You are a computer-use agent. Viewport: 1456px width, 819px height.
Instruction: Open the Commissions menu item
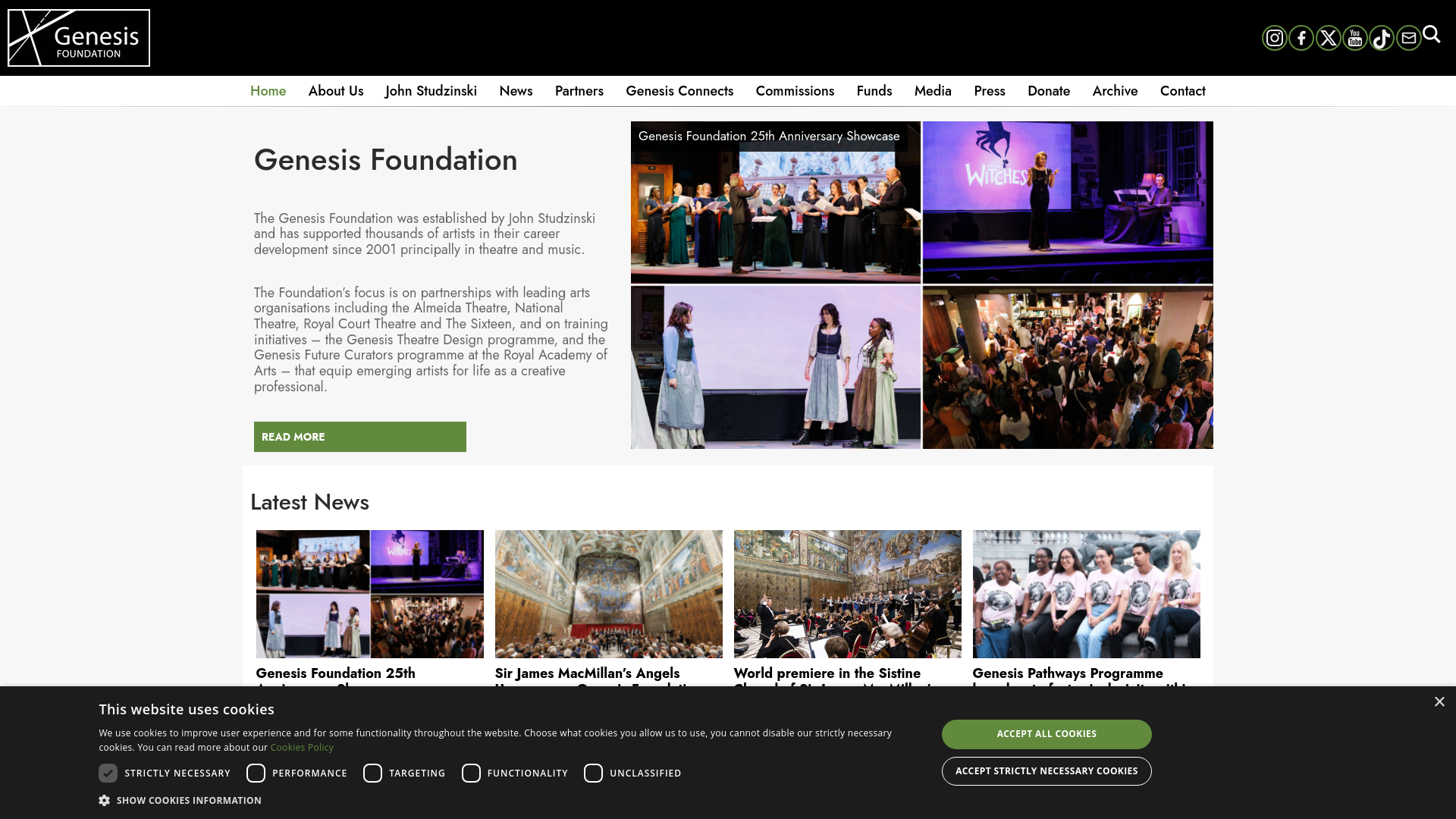(795, 91)
